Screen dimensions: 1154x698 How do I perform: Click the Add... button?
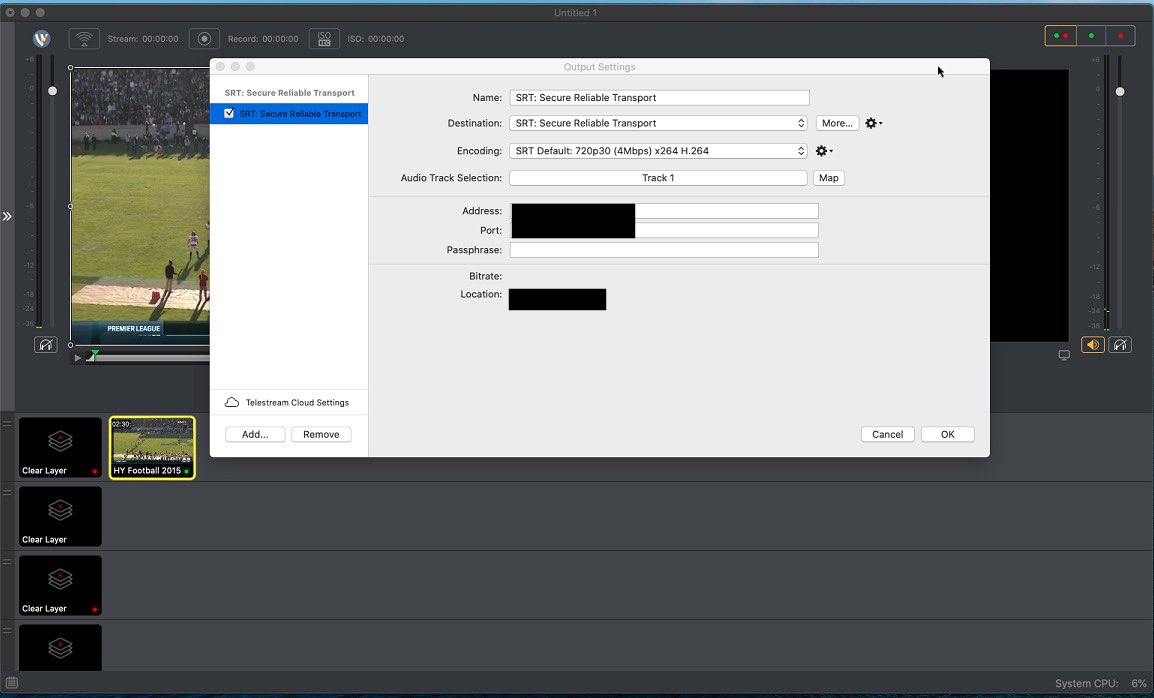click(x=255, y=434)
